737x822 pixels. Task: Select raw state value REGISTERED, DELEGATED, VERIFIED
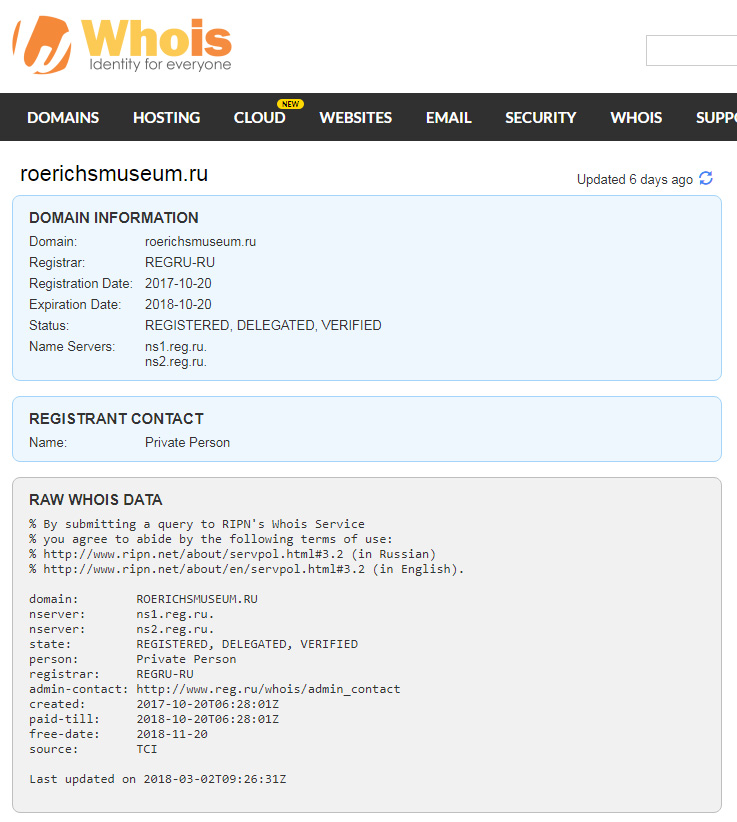pyautogui.click(x=247, y=644)
